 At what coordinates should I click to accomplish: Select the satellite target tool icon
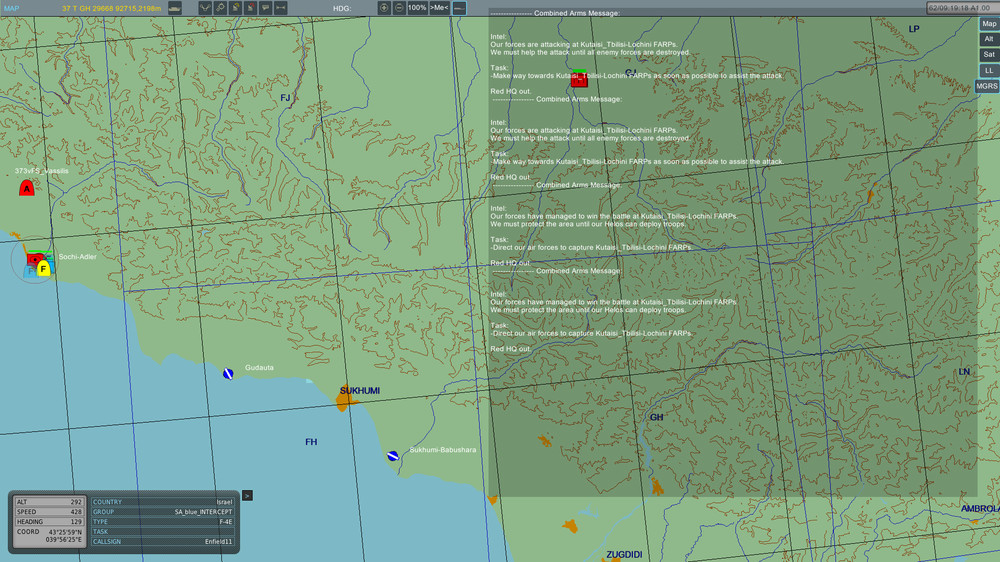tap(220, 8)
